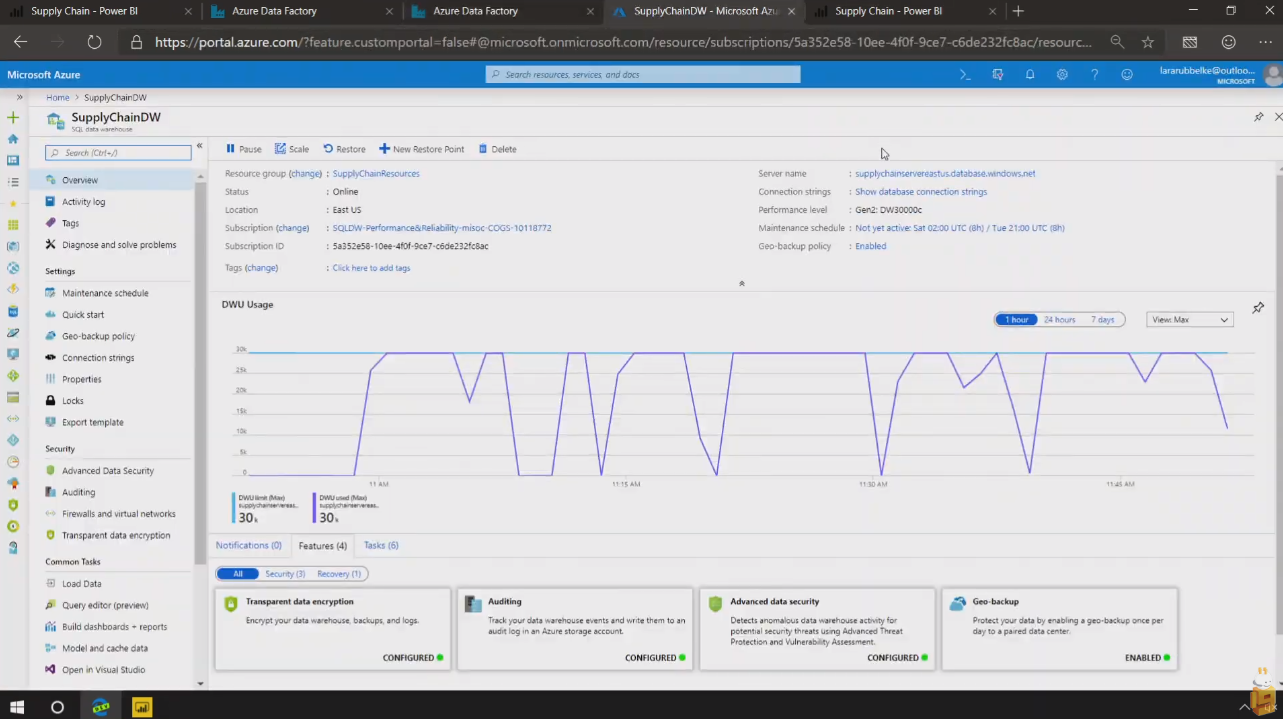Select the 7 days time range
This screenshot has width=1283, height=719.
(x=1102, y=320)
